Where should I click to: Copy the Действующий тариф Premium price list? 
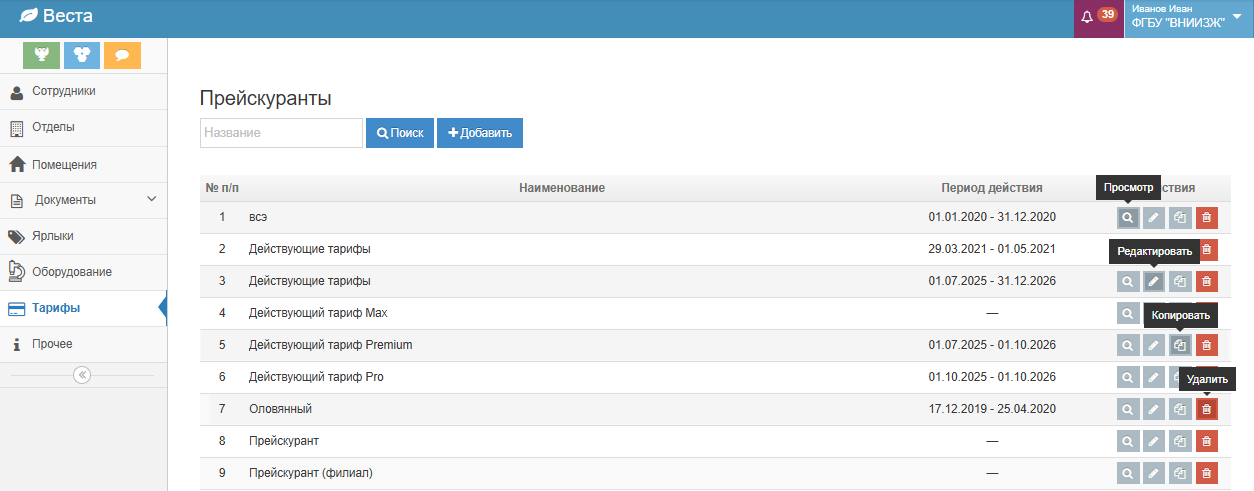(1180, 346)
